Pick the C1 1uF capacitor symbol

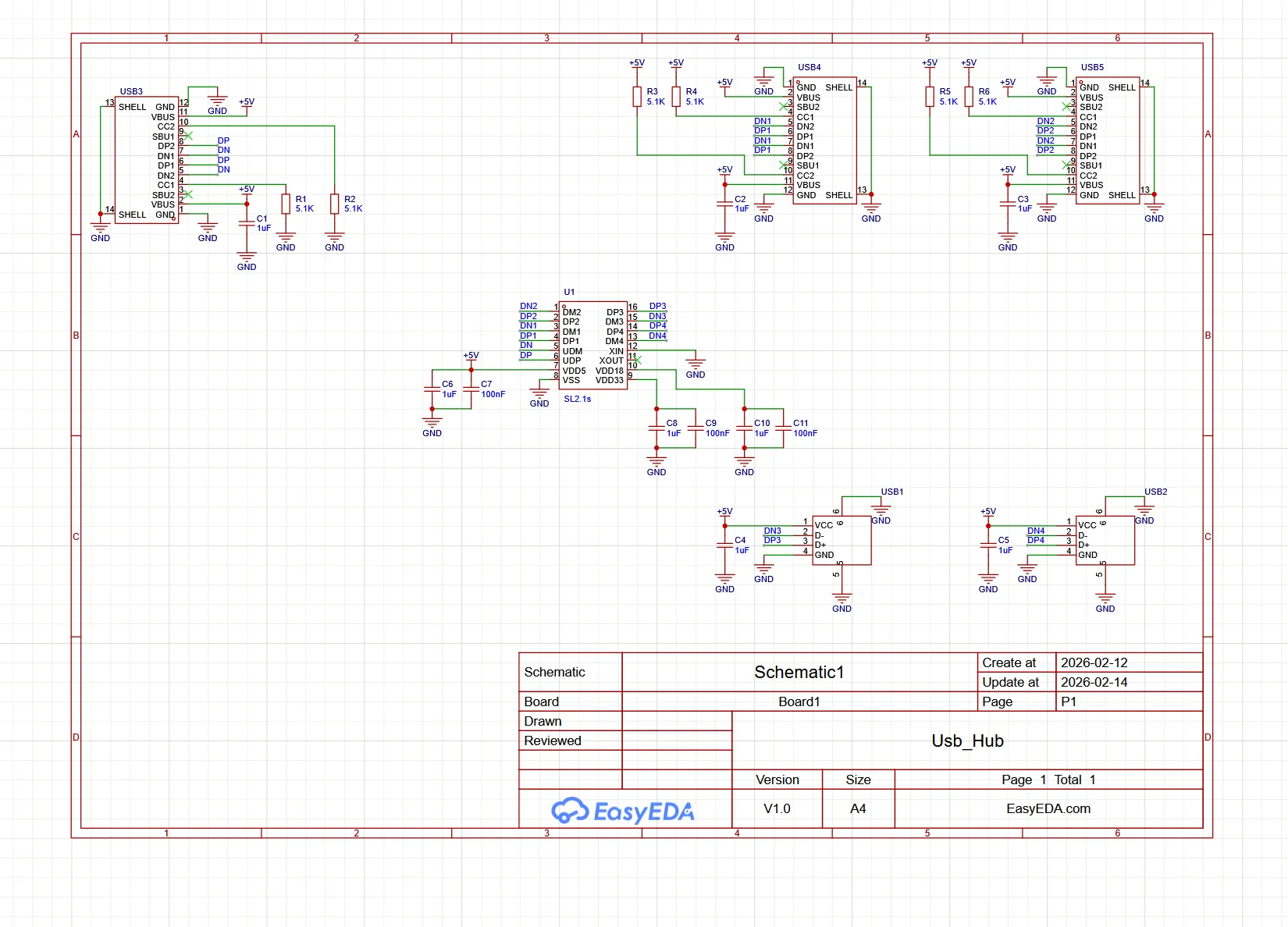(x=247, y=223)
